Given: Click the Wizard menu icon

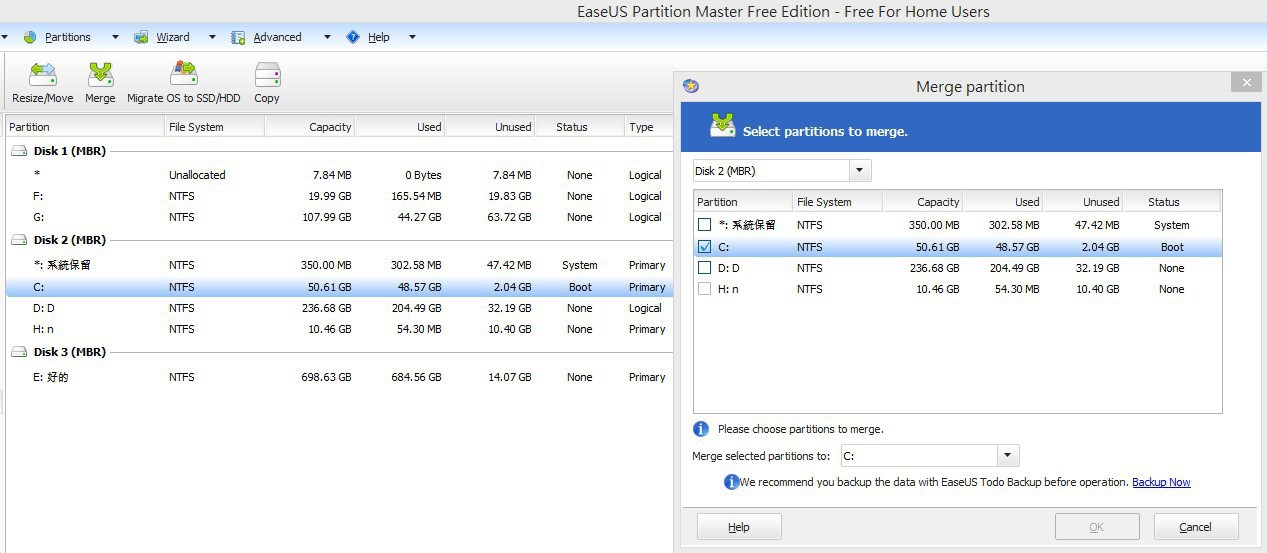Looking at the screenshot, I should tap(142, 37).
